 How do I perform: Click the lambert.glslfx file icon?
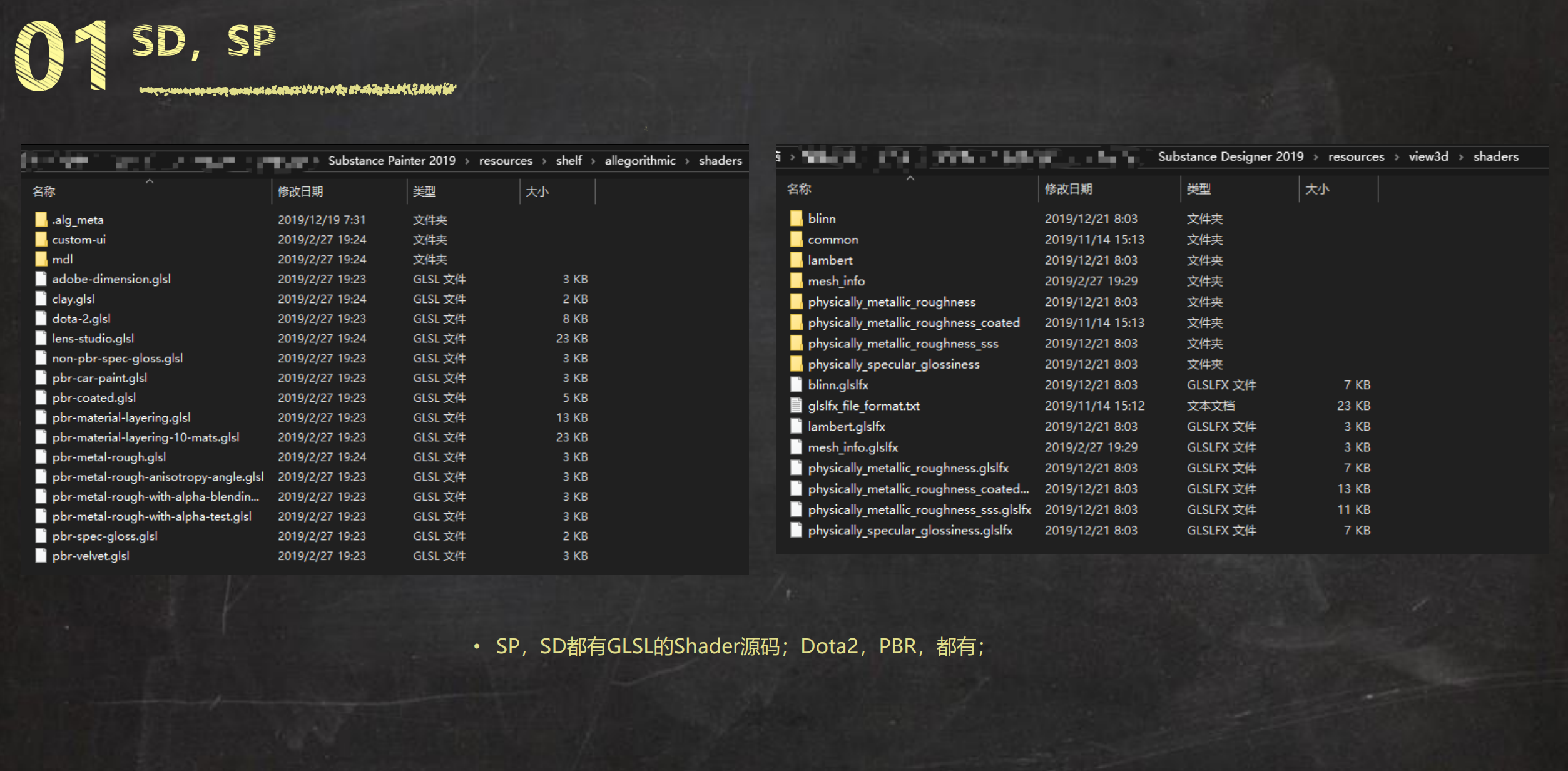pyautogui.click(x=796, y=426)
